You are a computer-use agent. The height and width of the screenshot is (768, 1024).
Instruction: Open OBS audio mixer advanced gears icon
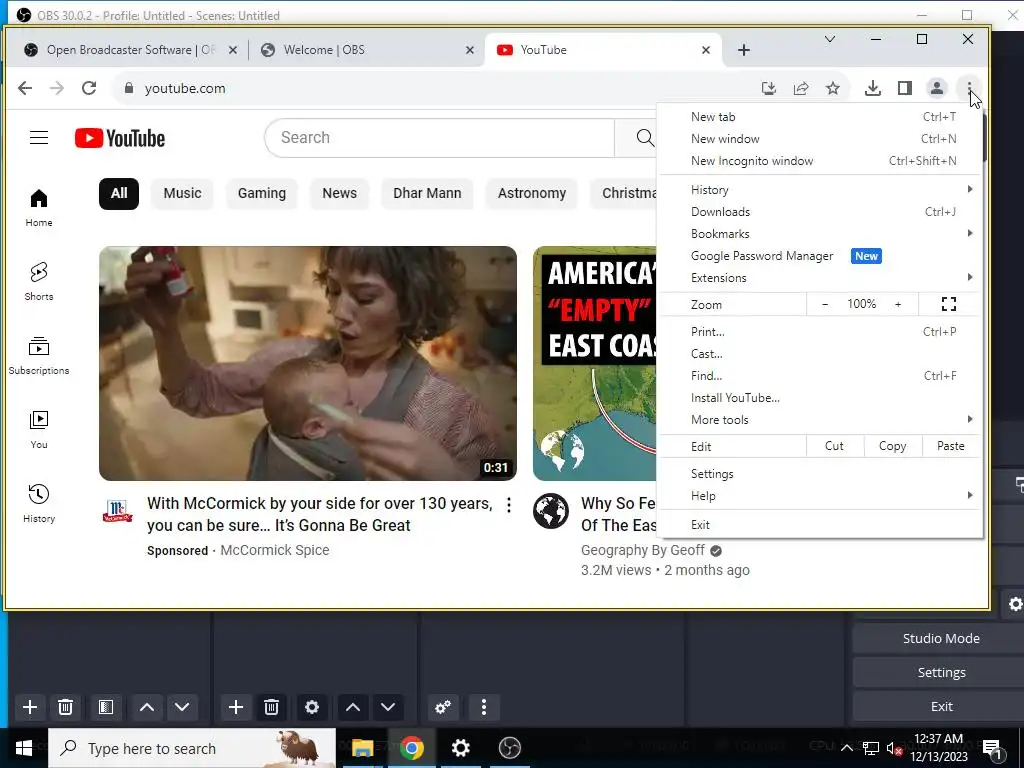[x=443, y=707]
